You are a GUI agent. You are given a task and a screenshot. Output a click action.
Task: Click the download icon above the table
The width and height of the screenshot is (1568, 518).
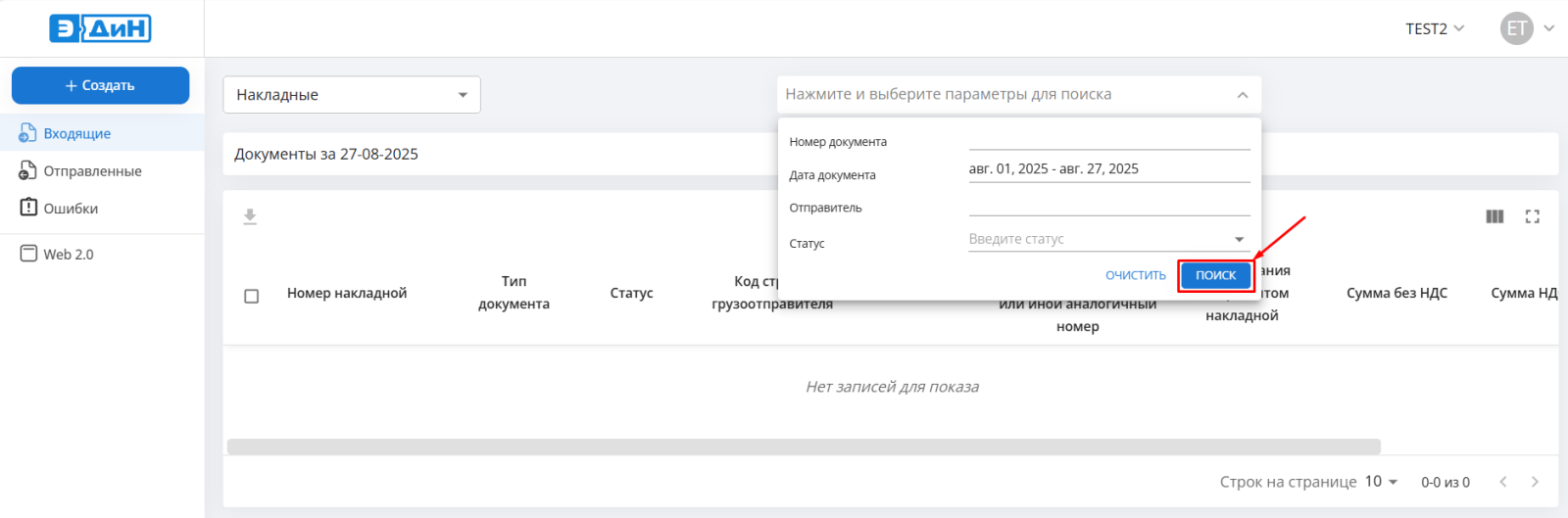250,216
